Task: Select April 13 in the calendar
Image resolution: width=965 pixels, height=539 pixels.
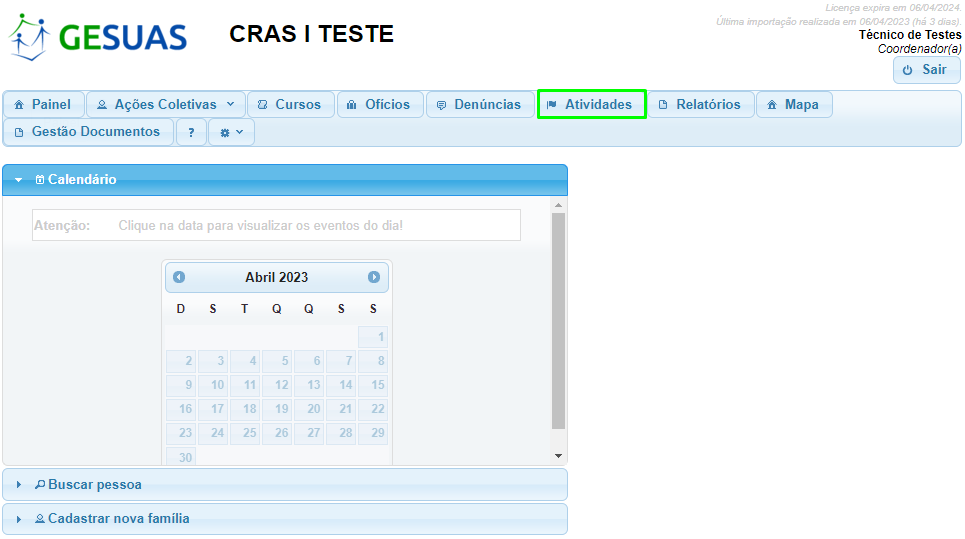Action: [309, 385]
